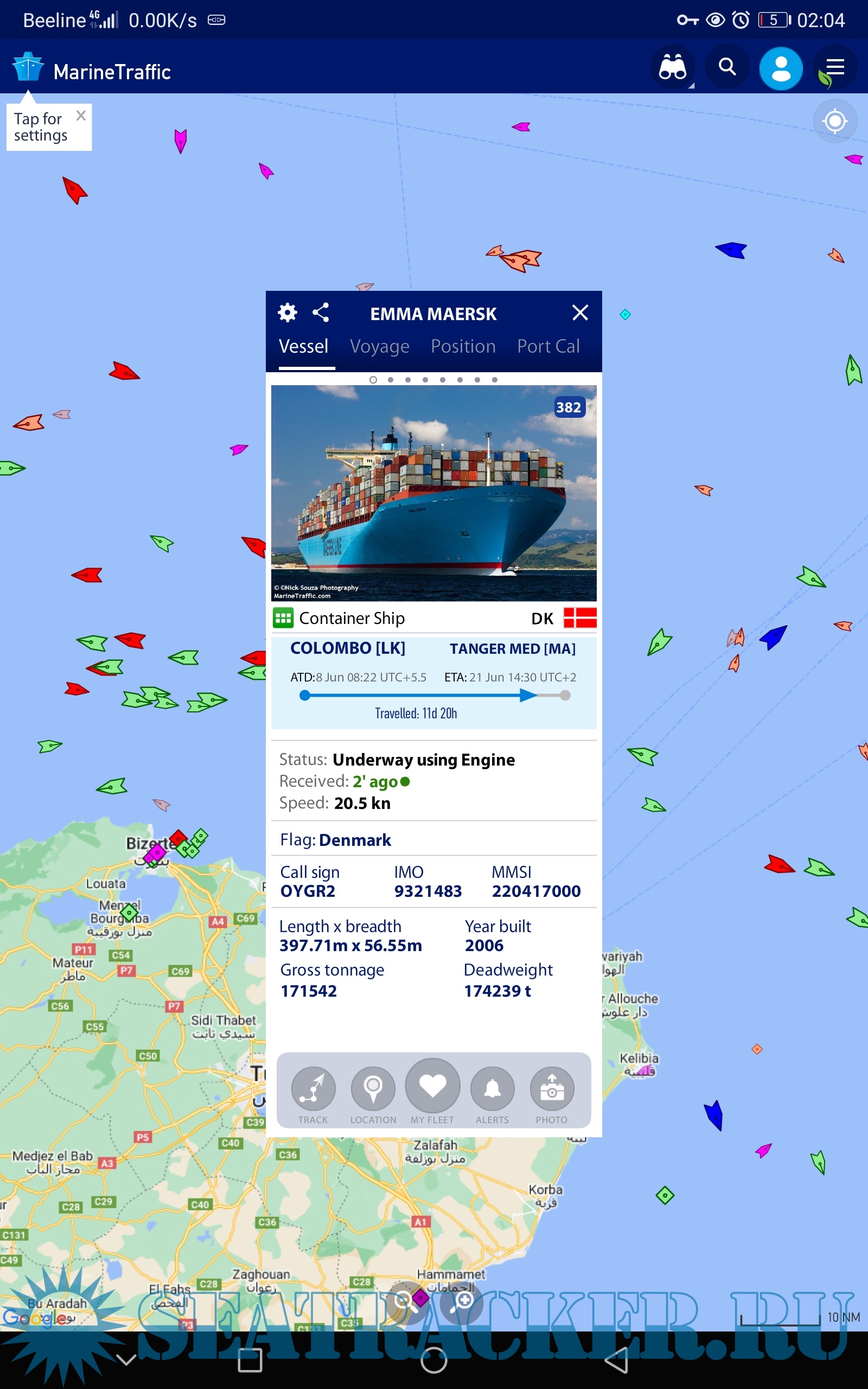
Task: Open the Port Cal tab
Action: click(548, 347)
